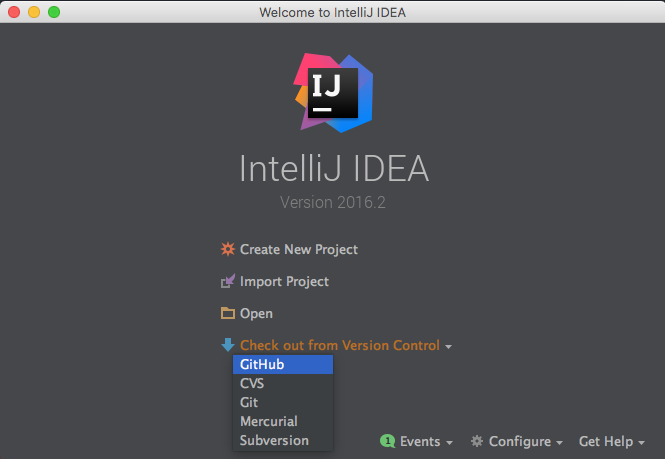Open the Events dropdown arrow

[x=450, y=442]
